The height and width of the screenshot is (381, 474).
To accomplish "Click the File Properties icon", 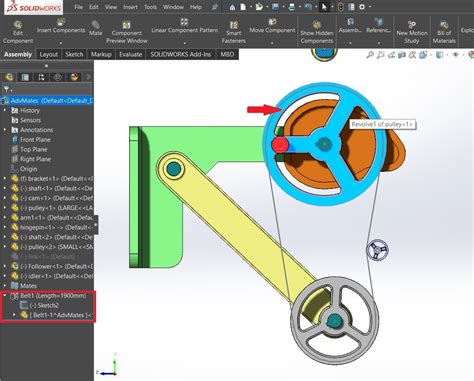I will [351, 7].
